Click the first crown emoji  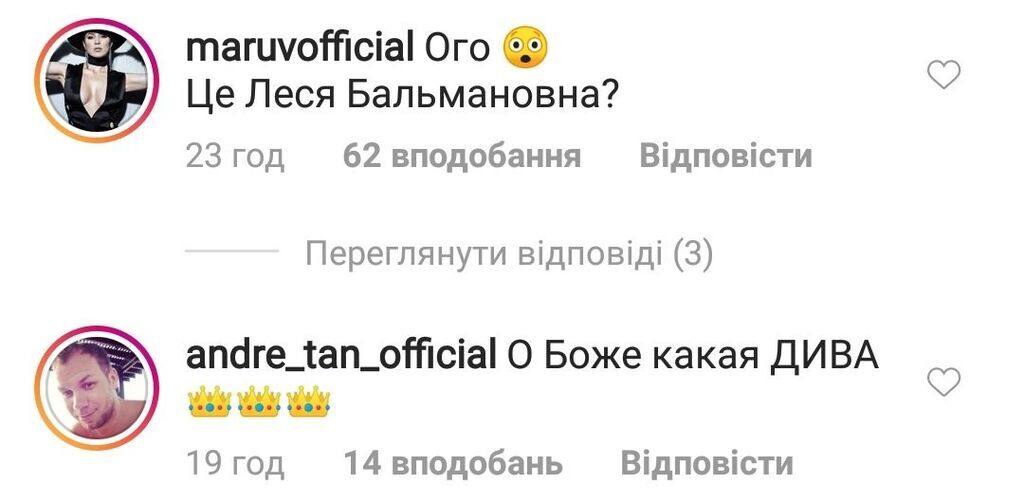point(210,401)
